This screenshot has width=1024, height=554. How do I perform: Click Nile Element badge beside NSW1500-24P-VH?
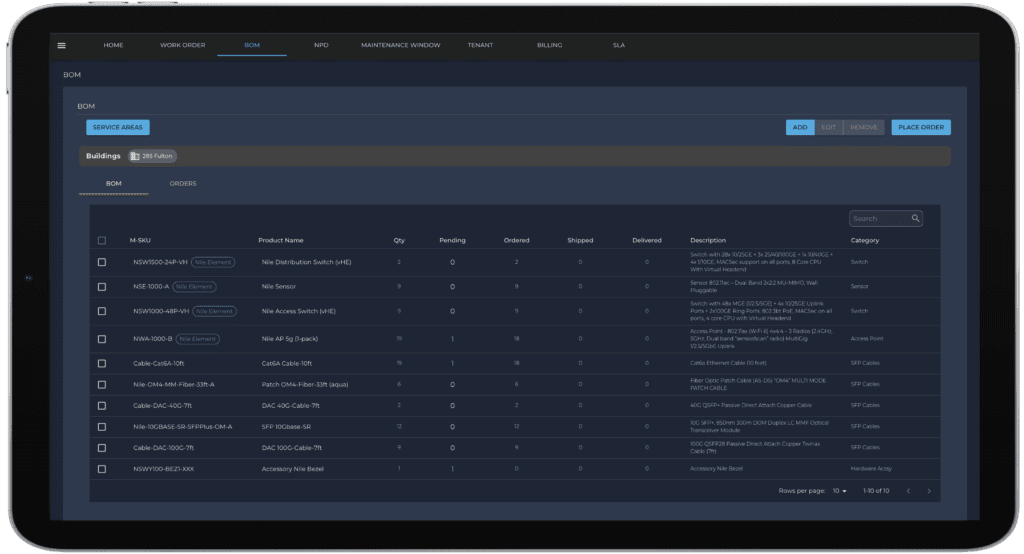click(x=212, y=262)
